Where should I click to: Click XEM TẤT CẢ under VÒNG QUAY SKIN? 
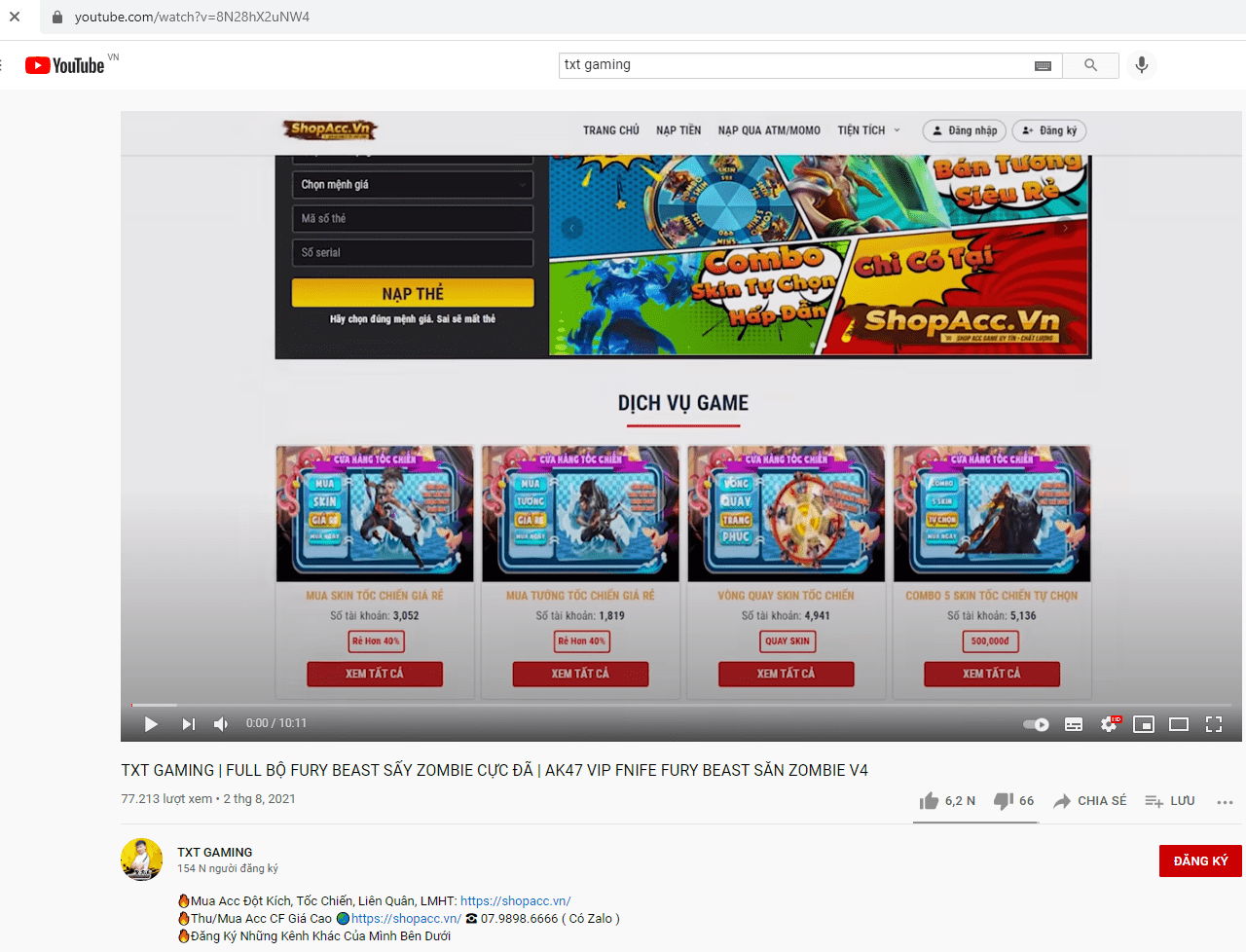pos(787,674)
